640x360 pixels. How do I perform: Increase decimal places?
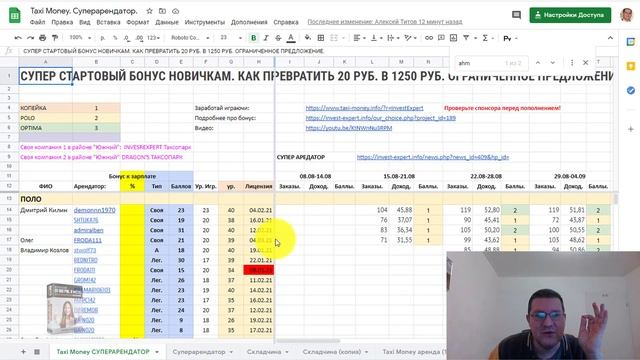pyautogui.click(x=140, y=38)
